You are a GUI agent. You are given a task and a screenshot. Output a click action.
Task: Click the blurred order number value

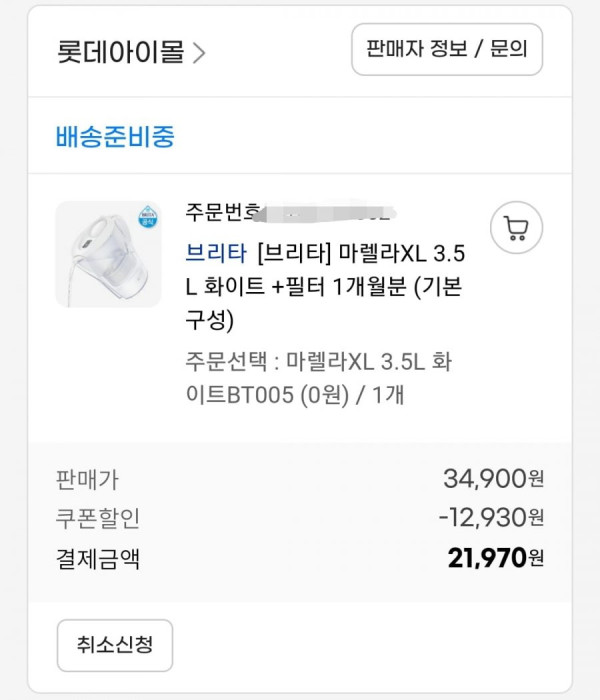tap(328, 212)
